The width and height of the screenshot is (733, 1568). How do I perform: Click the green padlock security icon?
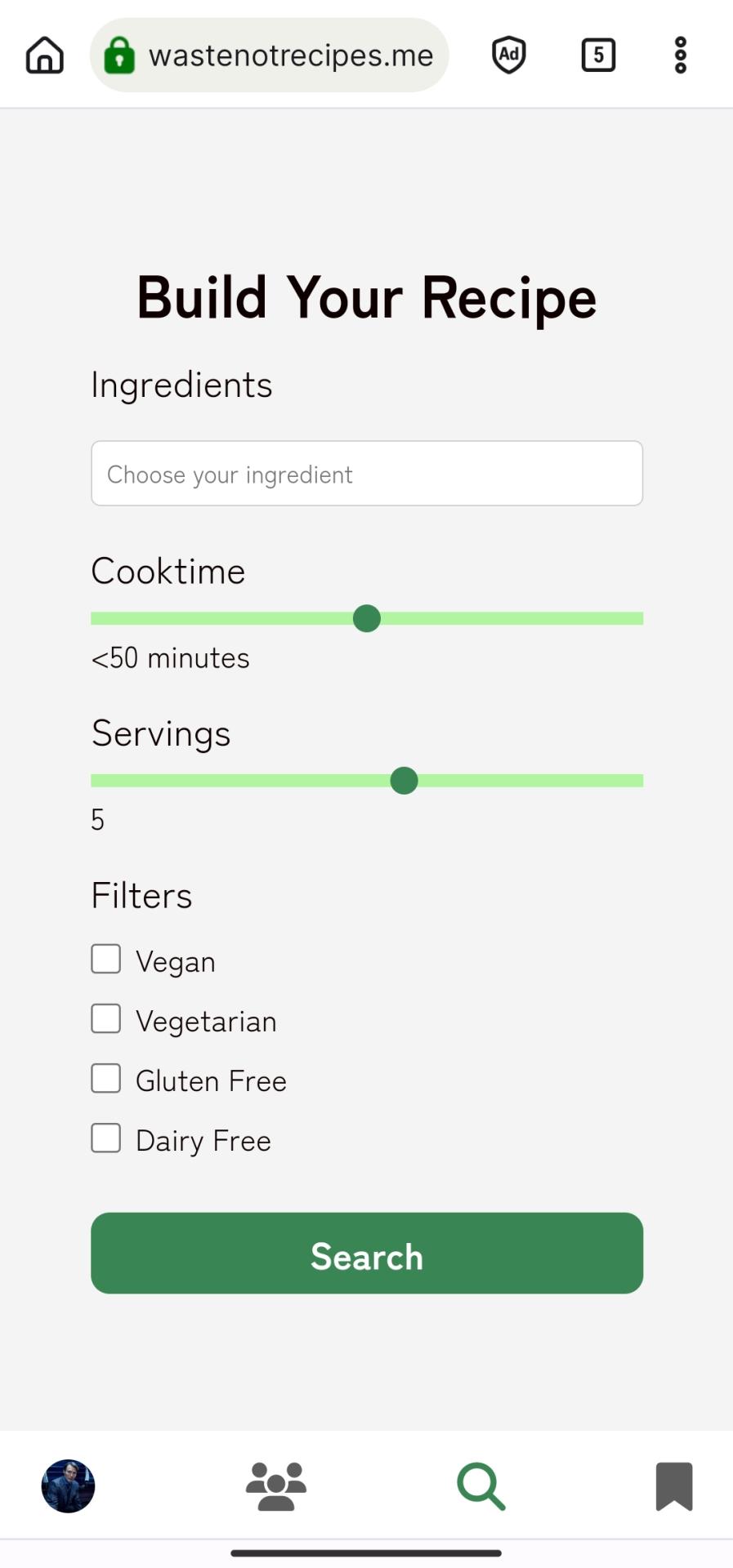coord(119,56)
